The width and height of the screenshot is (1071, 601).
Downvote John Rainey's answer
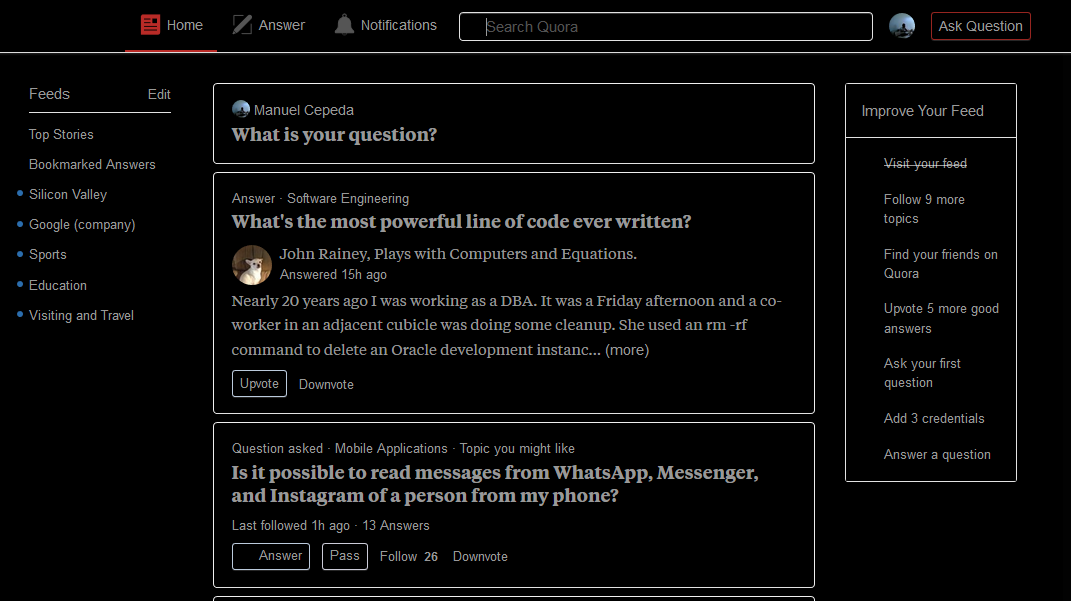(x=326, y=385)
